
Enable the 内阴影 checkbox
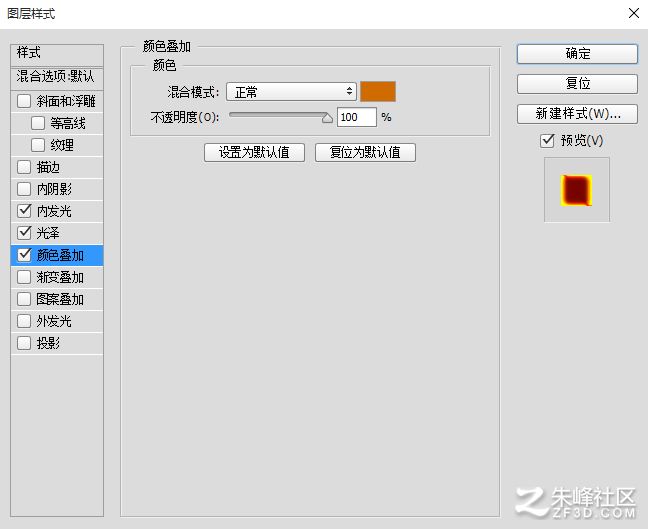tap(24, 189)
